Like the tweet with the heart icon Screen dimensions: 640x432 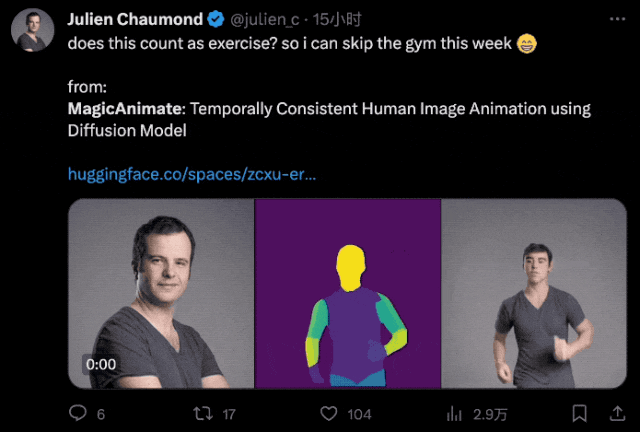coord(328,413)
